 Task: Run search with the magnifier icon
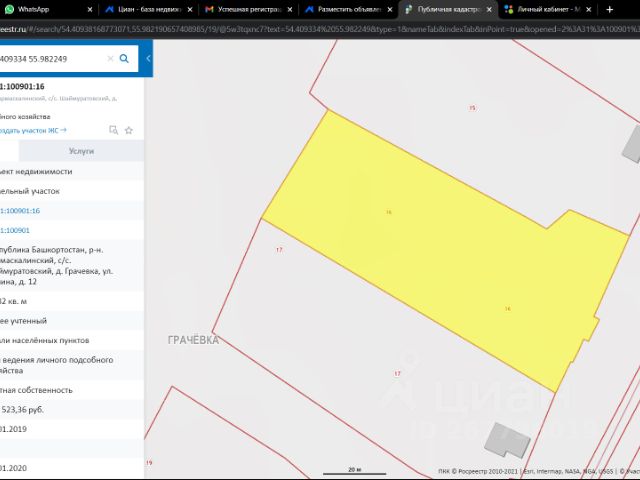(124, 59)
